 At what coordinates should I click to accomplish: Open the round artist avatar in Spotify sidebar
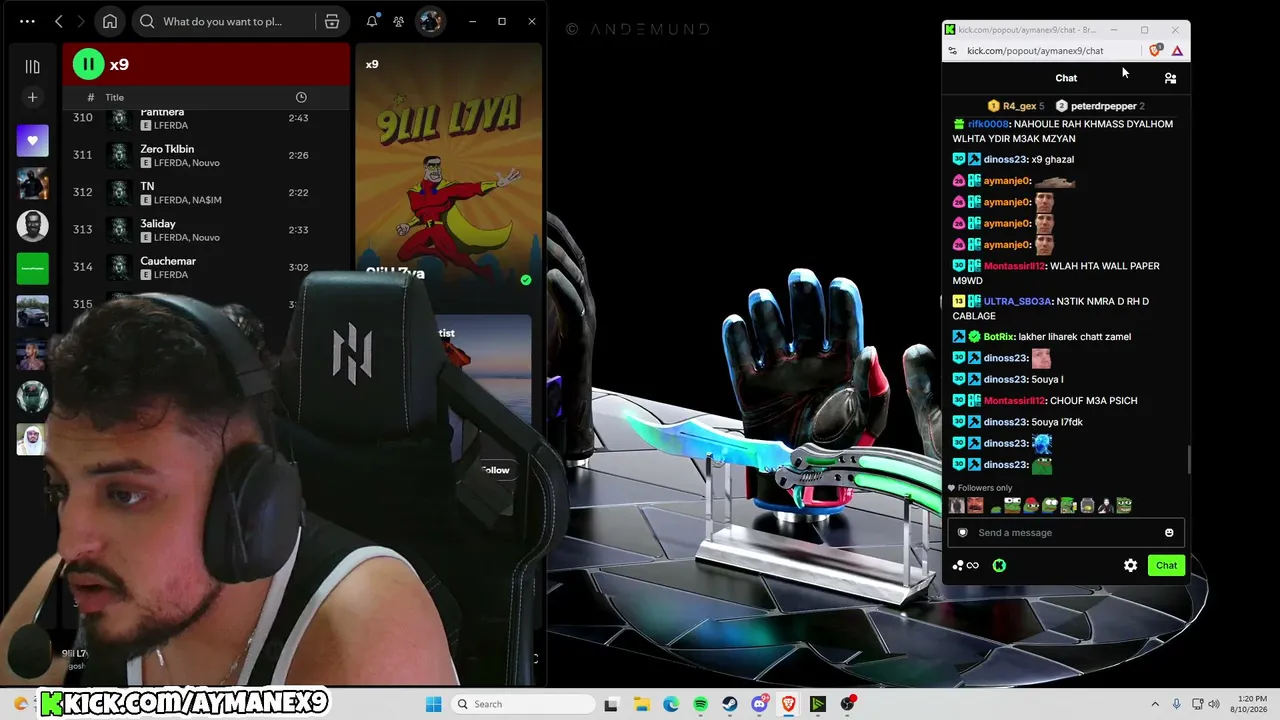[32, 226]
